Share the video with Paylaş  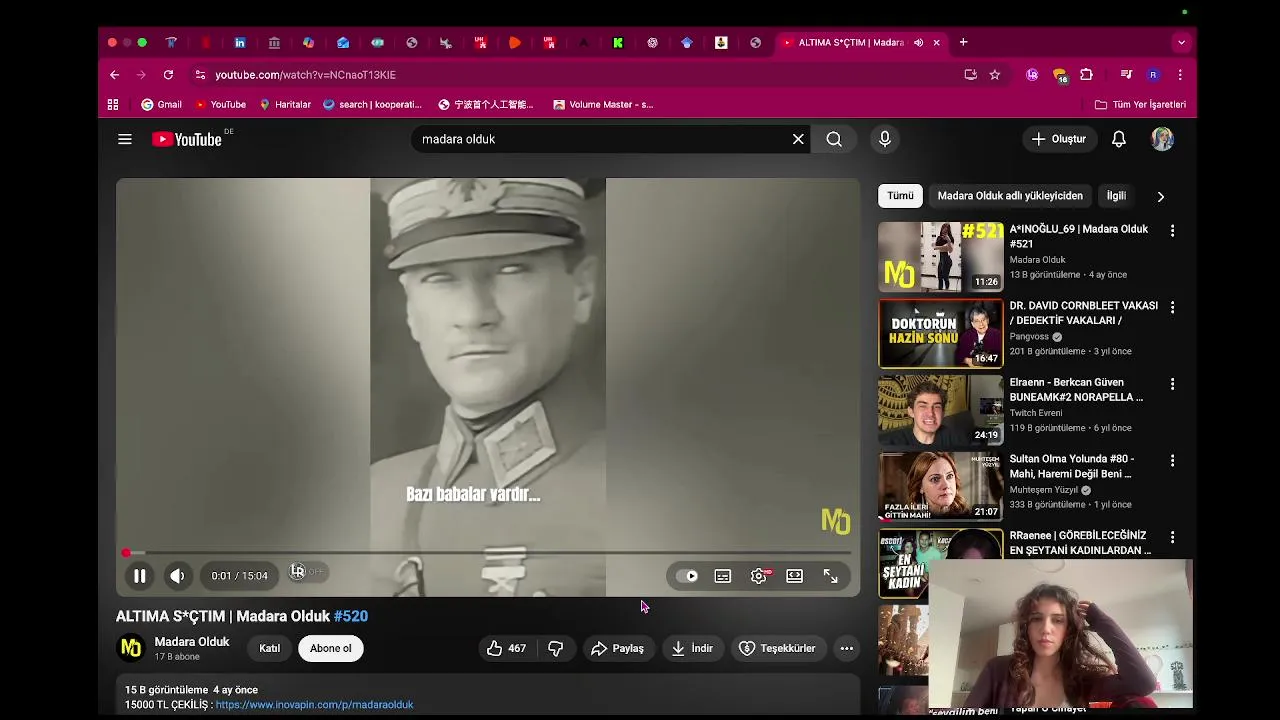point(617,648)
